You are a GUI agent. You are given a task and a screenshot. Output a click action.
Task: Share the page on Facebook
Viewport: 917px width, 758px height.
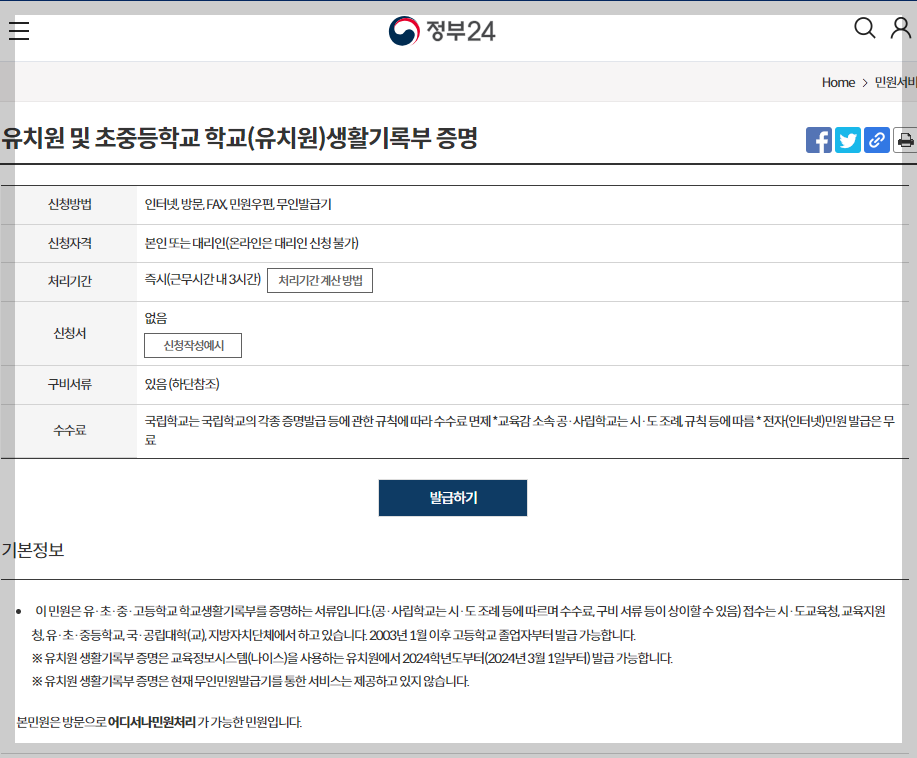818,140
